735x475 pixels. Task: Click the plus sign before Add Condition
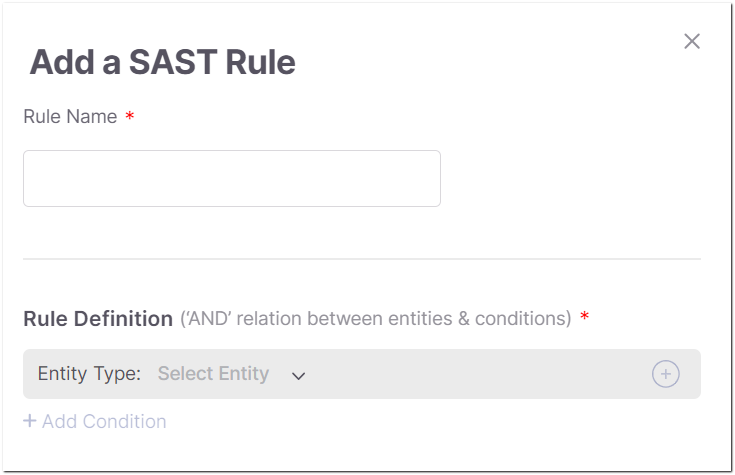[30, 421]
